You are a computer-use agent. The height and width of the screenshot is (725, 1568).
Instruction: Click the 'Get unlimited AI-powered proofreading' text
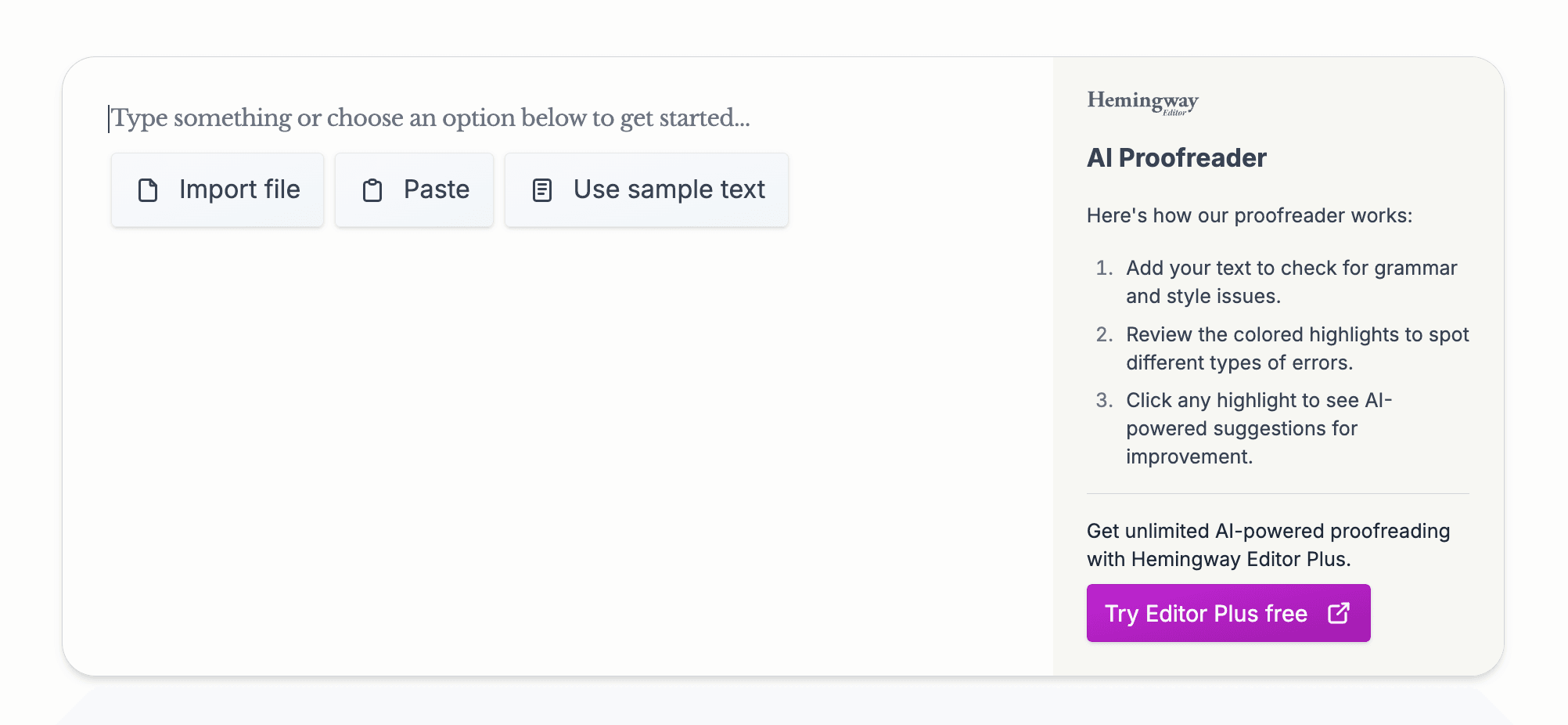(1268, 545)
